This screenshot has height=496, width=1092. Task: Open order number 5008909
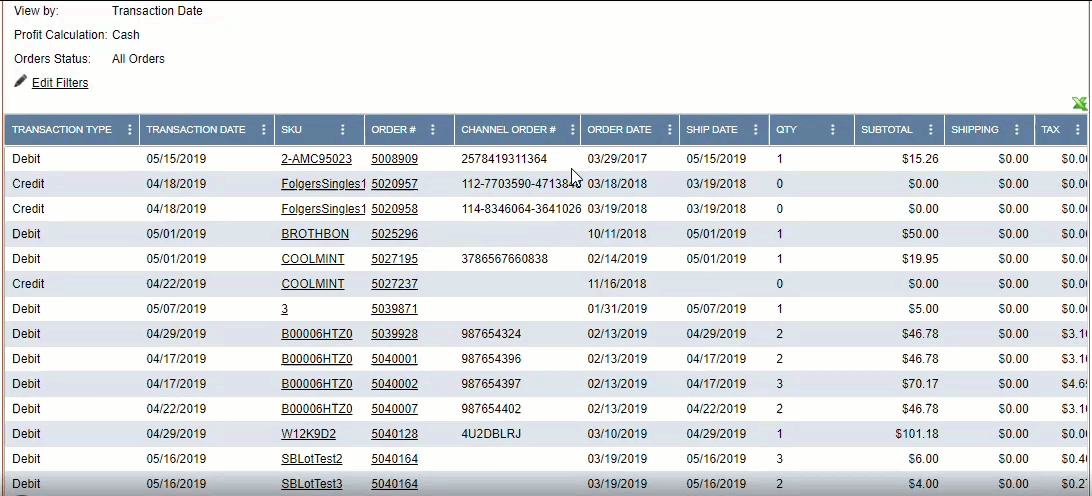click(394, 159)
